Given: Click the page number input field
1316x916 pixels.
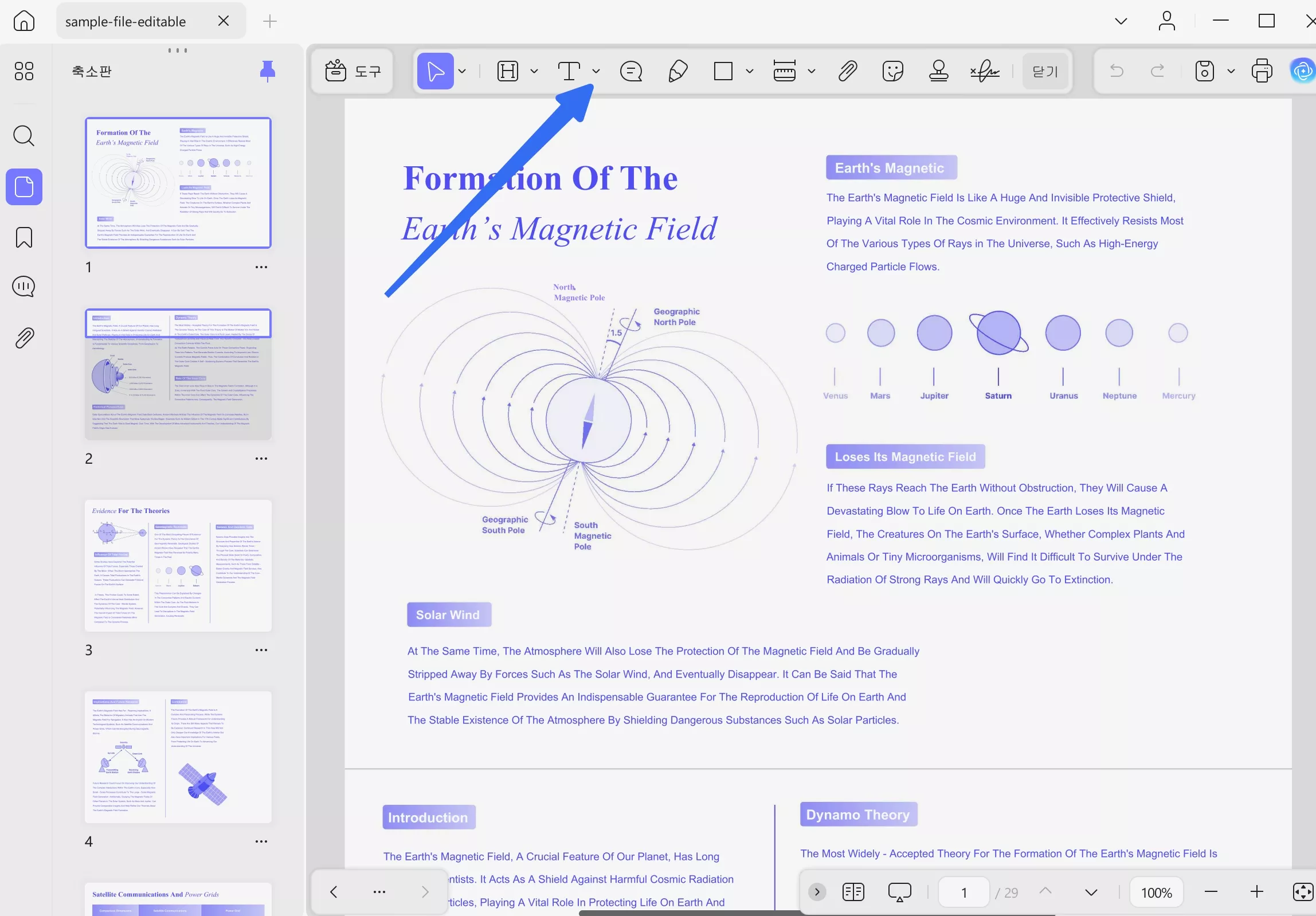Looking at the screenshot, I should 964,892.
